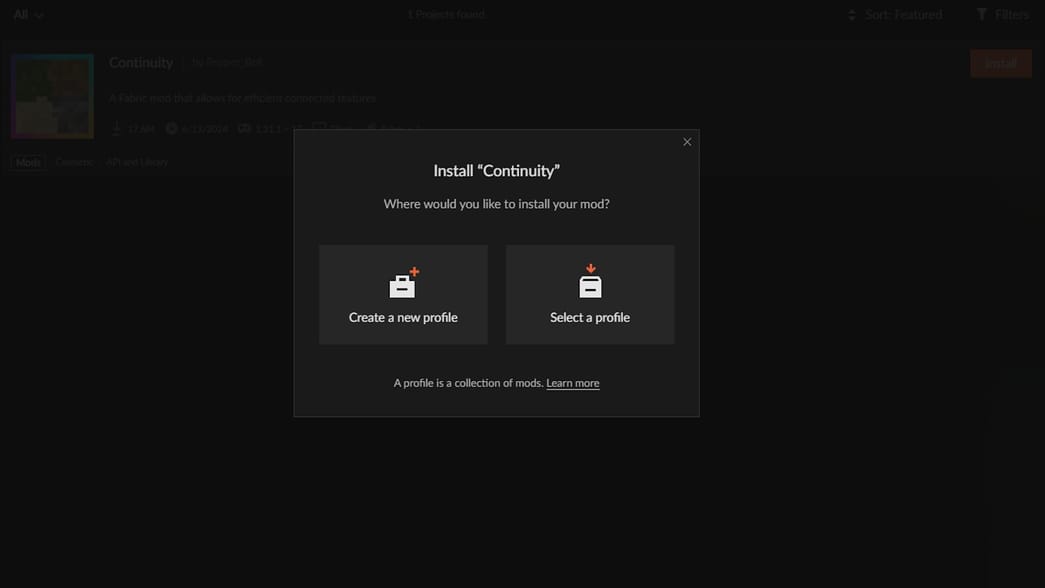Image resolution: width=1045 pixels, height=588 pixels.
Task: Dismiss the install dialog with the X
Action: click(687, 141)
